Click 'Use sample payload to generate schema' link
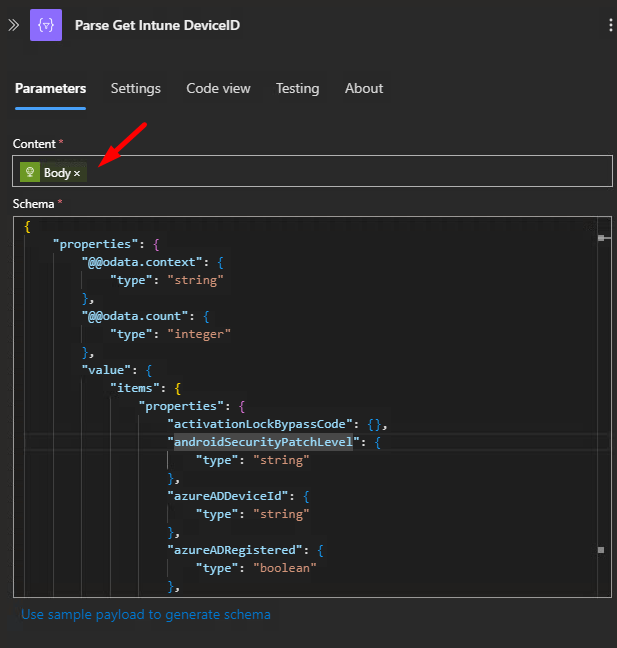Image resolution: width=617 pixels, height=648 pixels. 146,614
